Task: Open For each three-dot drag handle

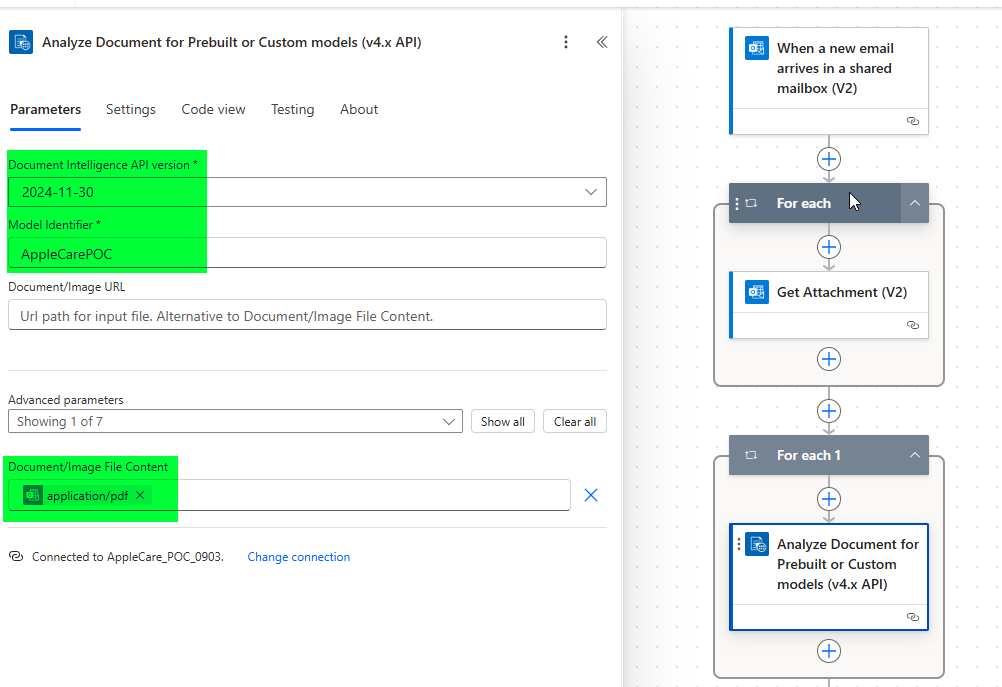Action: [x=737, y=203]
